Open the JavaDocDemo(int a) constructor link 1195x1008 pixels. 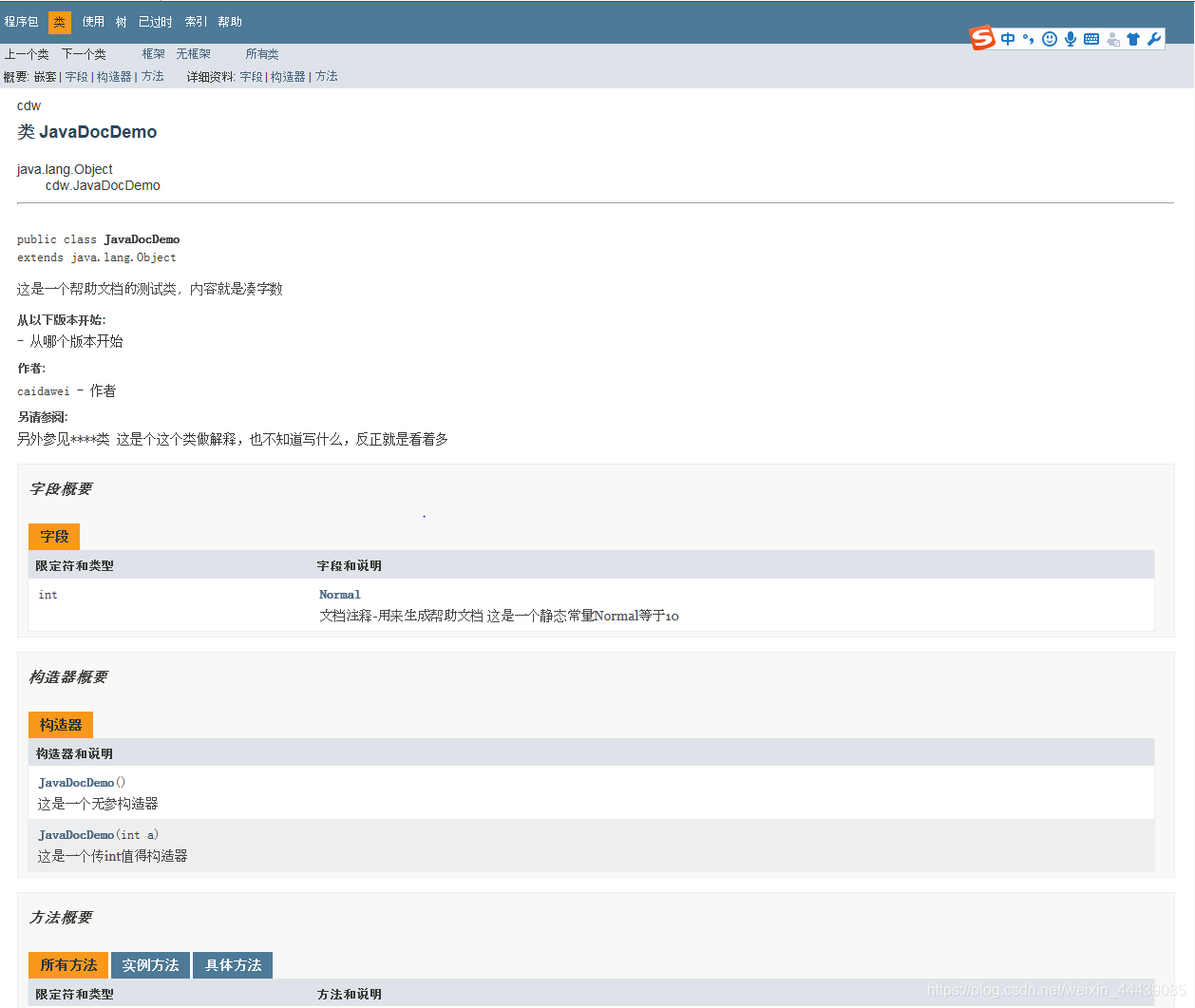pyautogui.click(x=76, y=835)
